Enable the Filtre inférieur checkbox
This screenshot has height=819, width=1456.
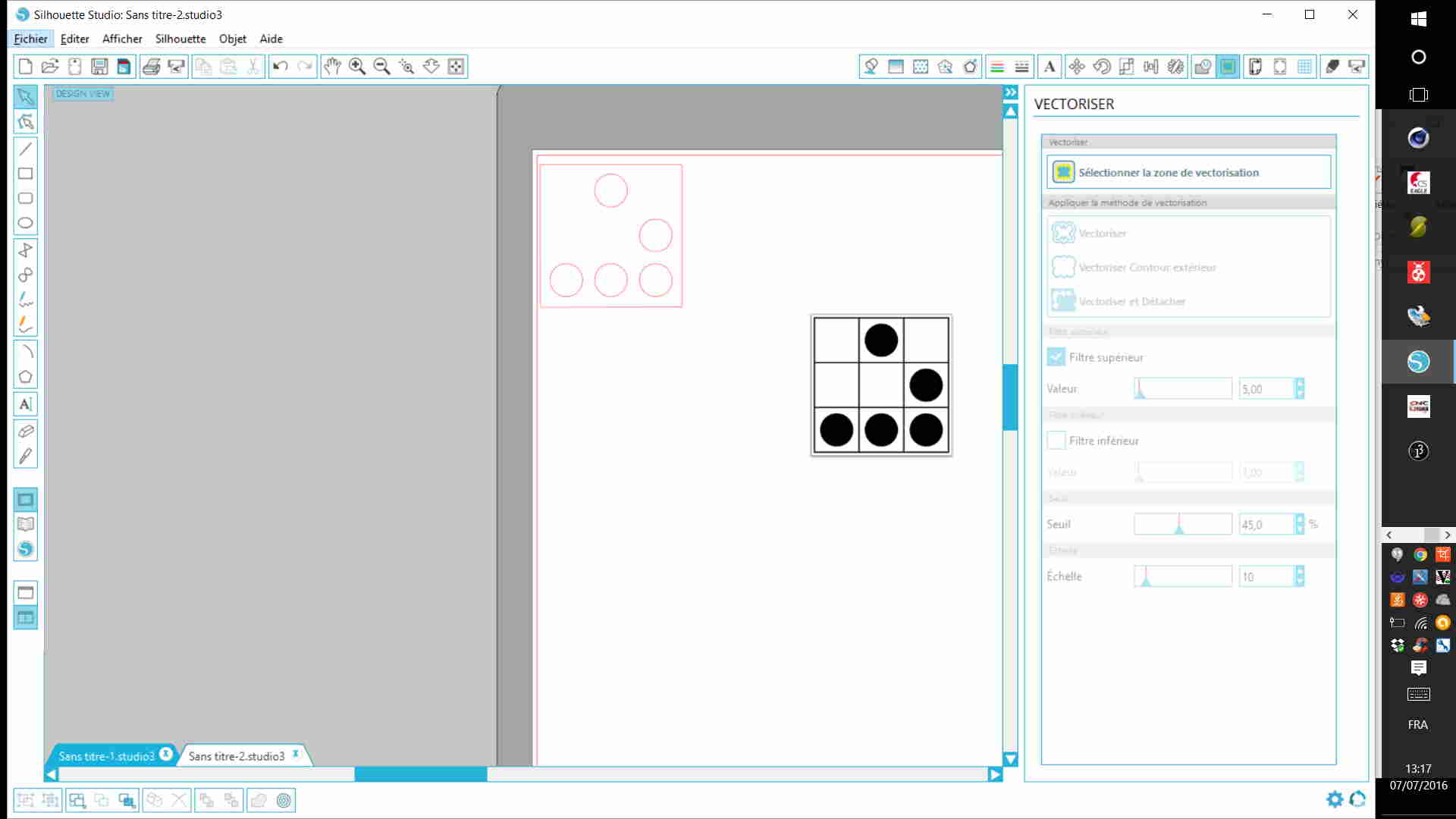click(x=1056, y=441)
